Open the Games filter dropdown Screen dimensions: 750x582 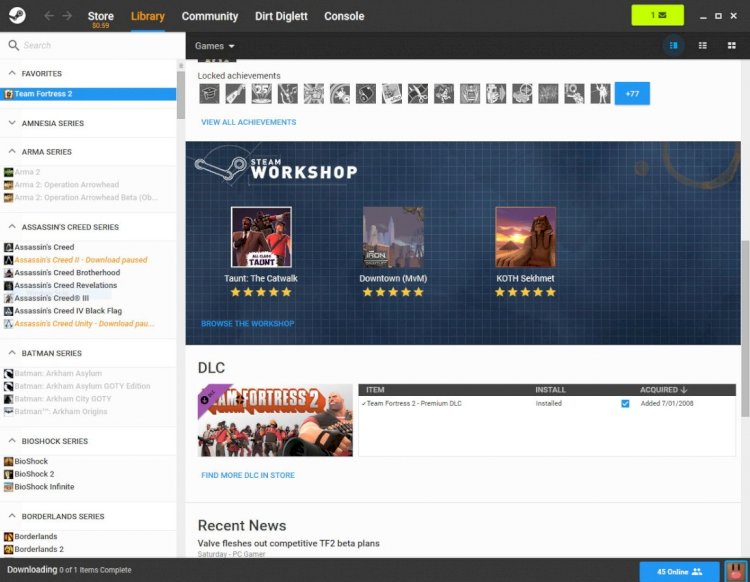(214, 46)
